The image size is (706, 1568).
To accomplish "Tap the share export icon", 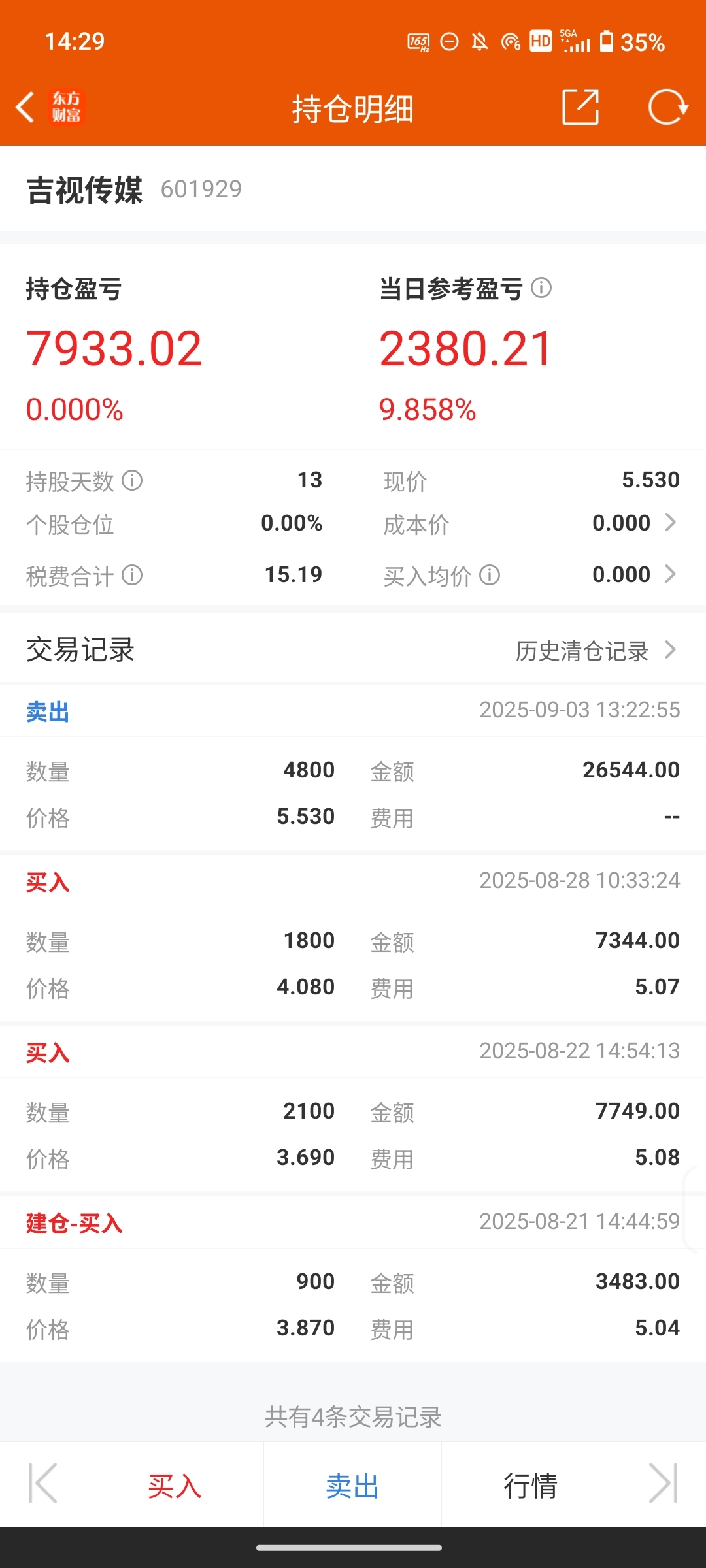I will click(x=580, y=107).
